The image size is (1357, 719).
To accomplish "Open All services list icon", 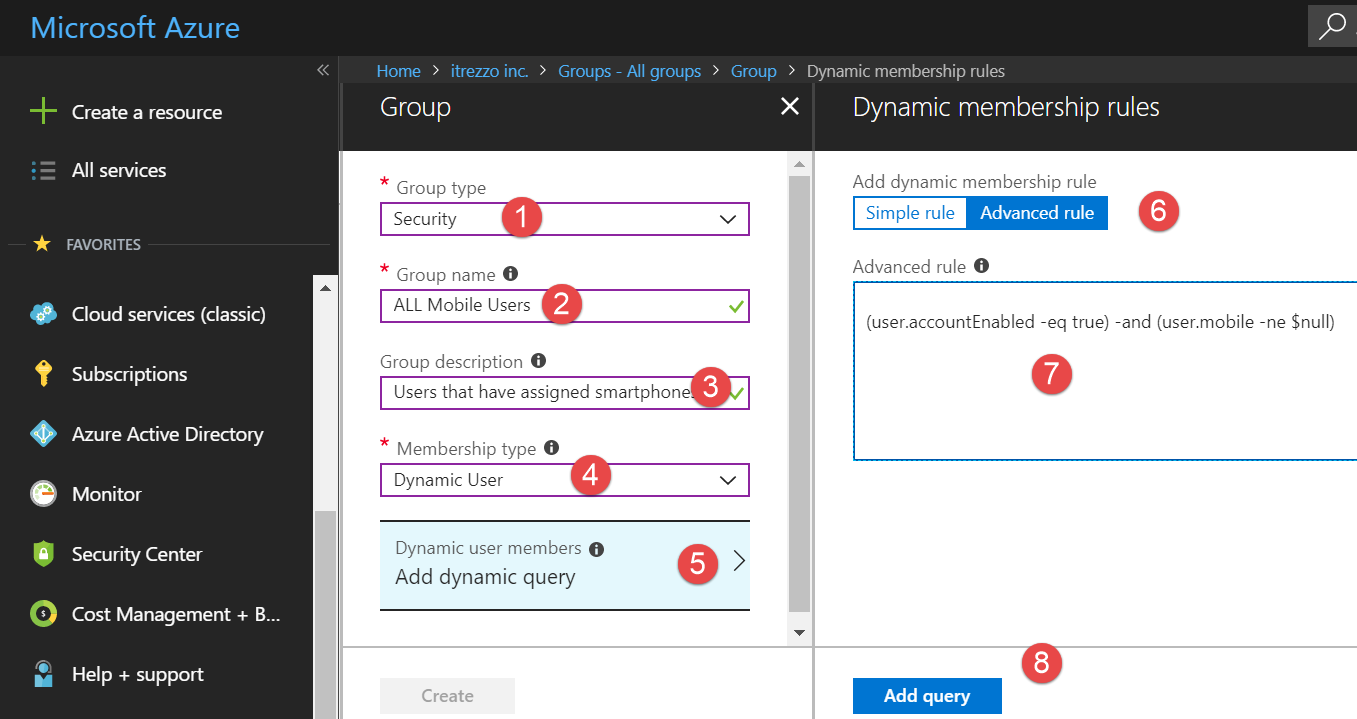I will click(43, 170).
